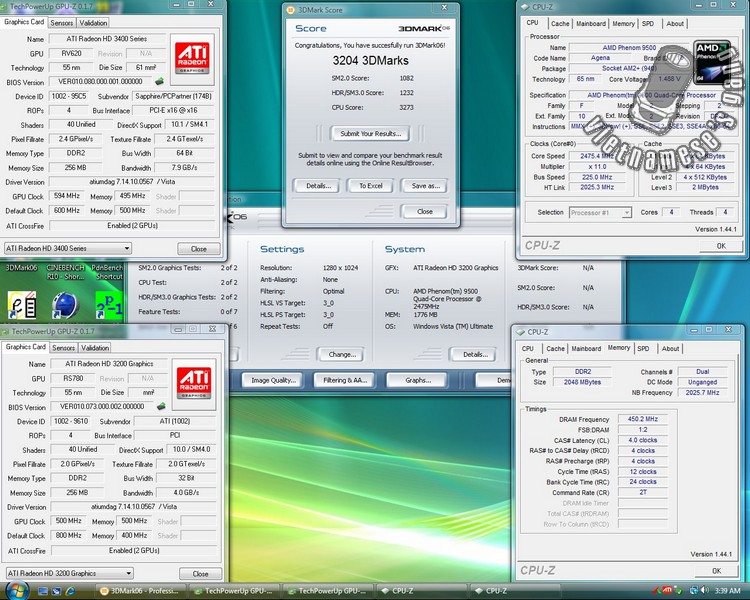The height and width of the screenshot is (600, 750).
Task: Open Validation tab in upper GPU-Z window
Action: [93, 23]
